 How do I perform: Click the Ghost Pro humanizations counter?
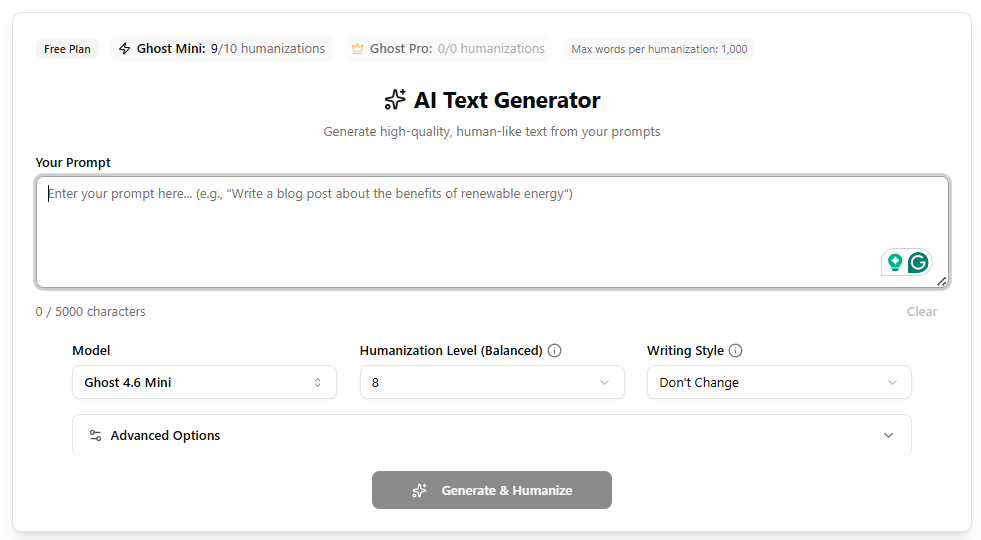pos(448,49)
